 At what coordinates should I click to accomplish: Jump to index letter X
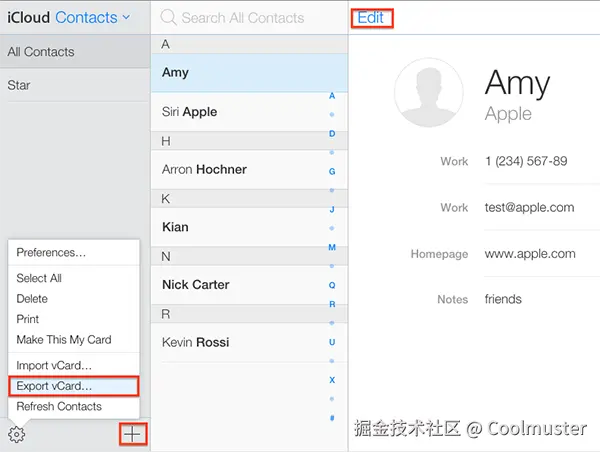point(332,380)
